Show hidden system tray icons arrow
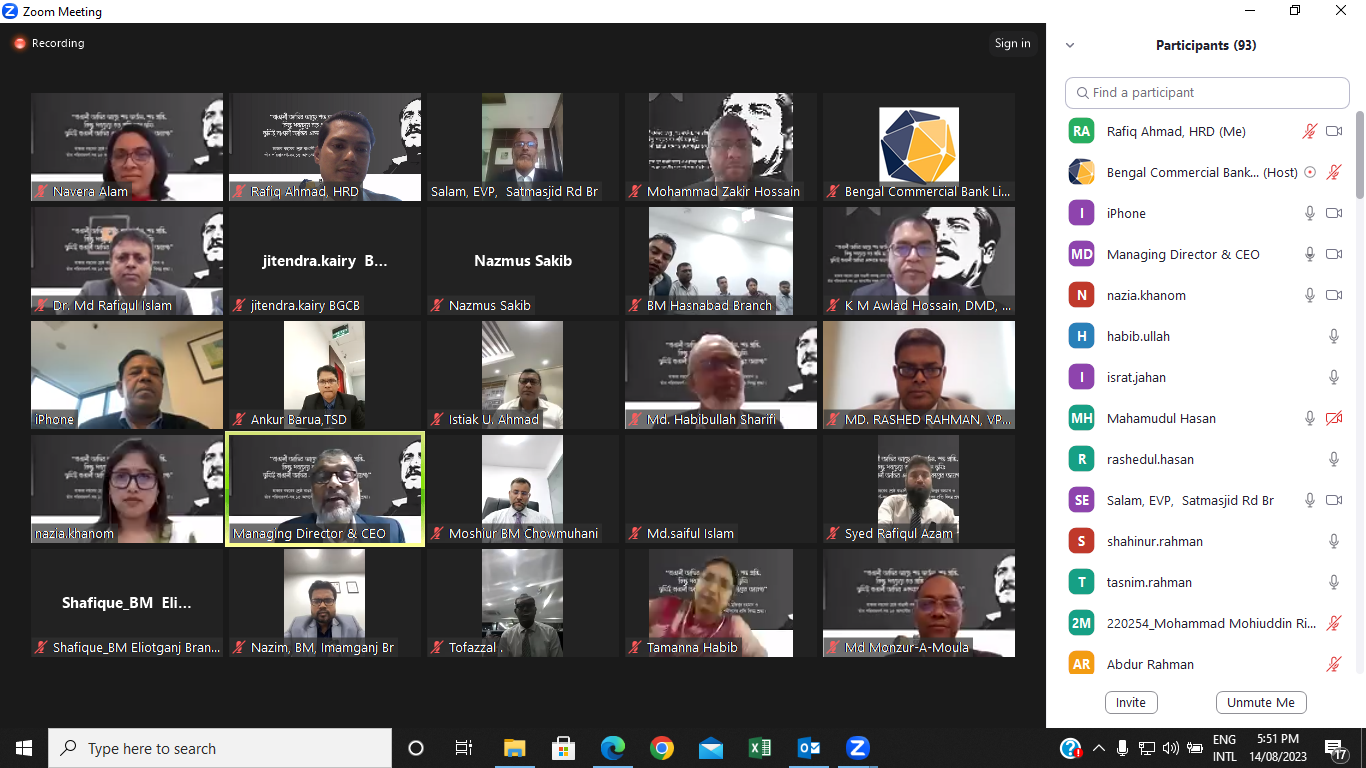The width and height of the screenshot is (1366, 768). (x=1098, y=748)
